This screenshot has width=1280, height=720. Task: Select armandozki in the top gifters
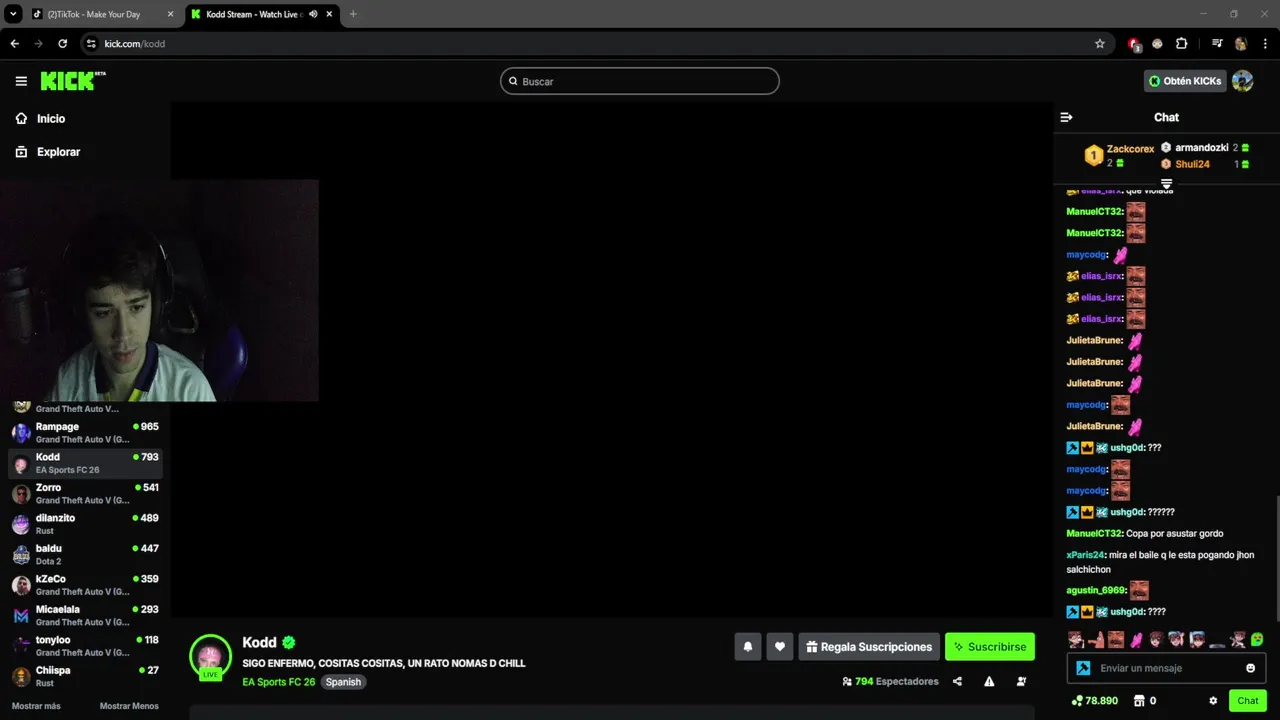pyautogui.click(x=1201, y=148)
